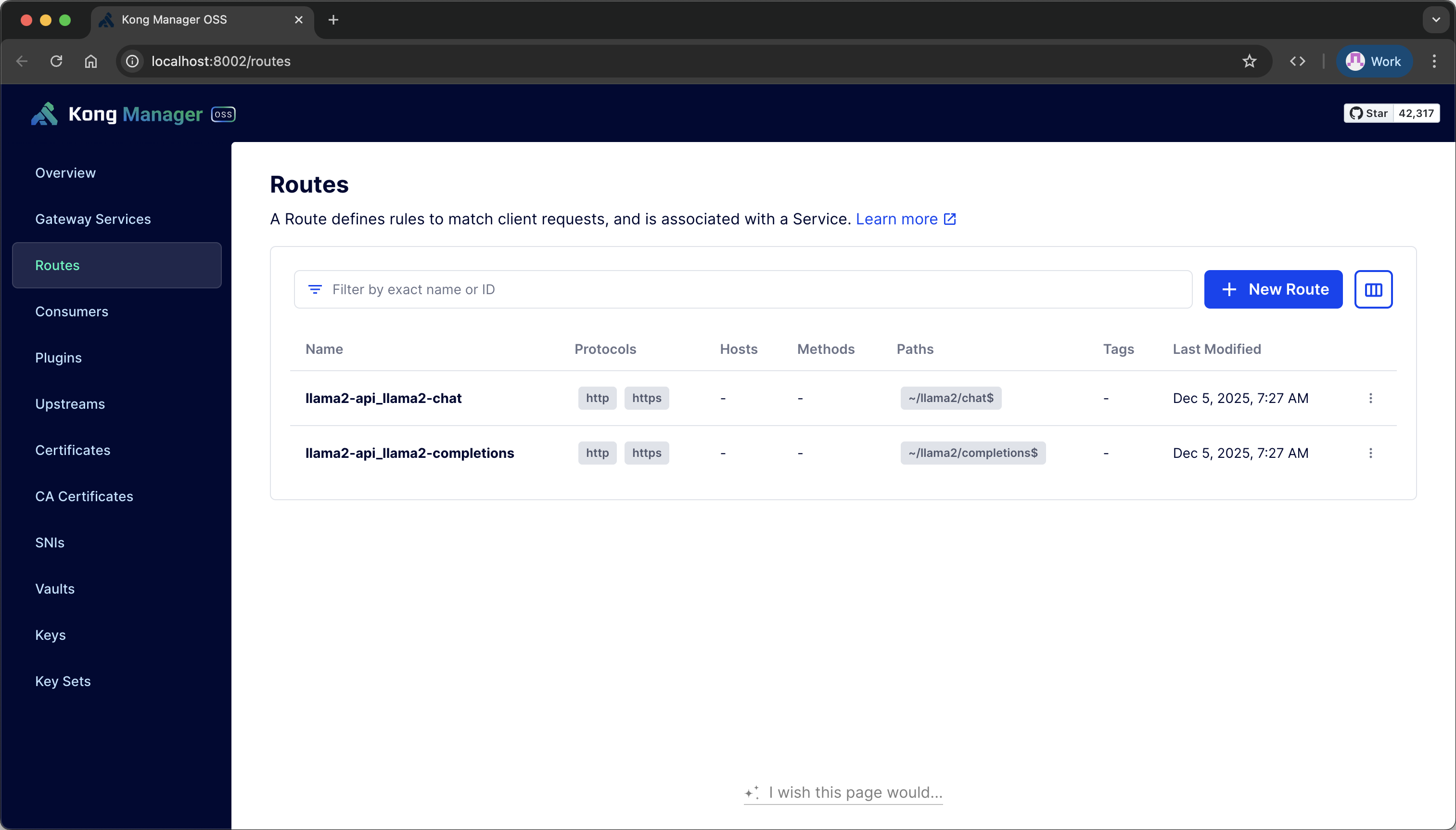The image size is (1456, 830).
Task: Navigate to Consumers in sidebar
Action: click(x=72, y=311)
